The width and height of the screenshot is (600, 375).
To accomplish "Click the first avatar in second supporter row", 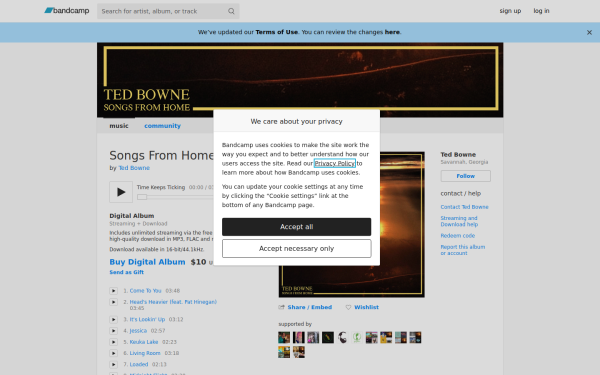I will pyautogui.click(x=284, y=352).
